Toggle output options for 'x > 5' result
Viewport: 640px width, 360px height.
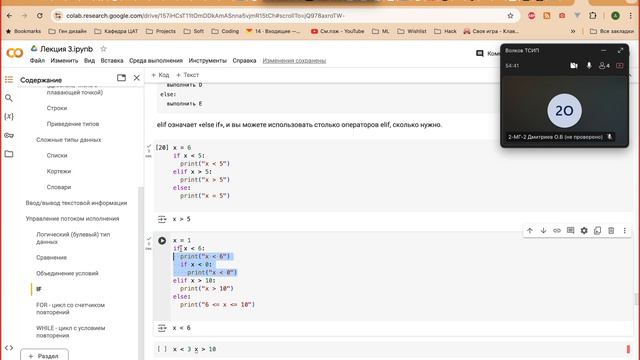162,219
